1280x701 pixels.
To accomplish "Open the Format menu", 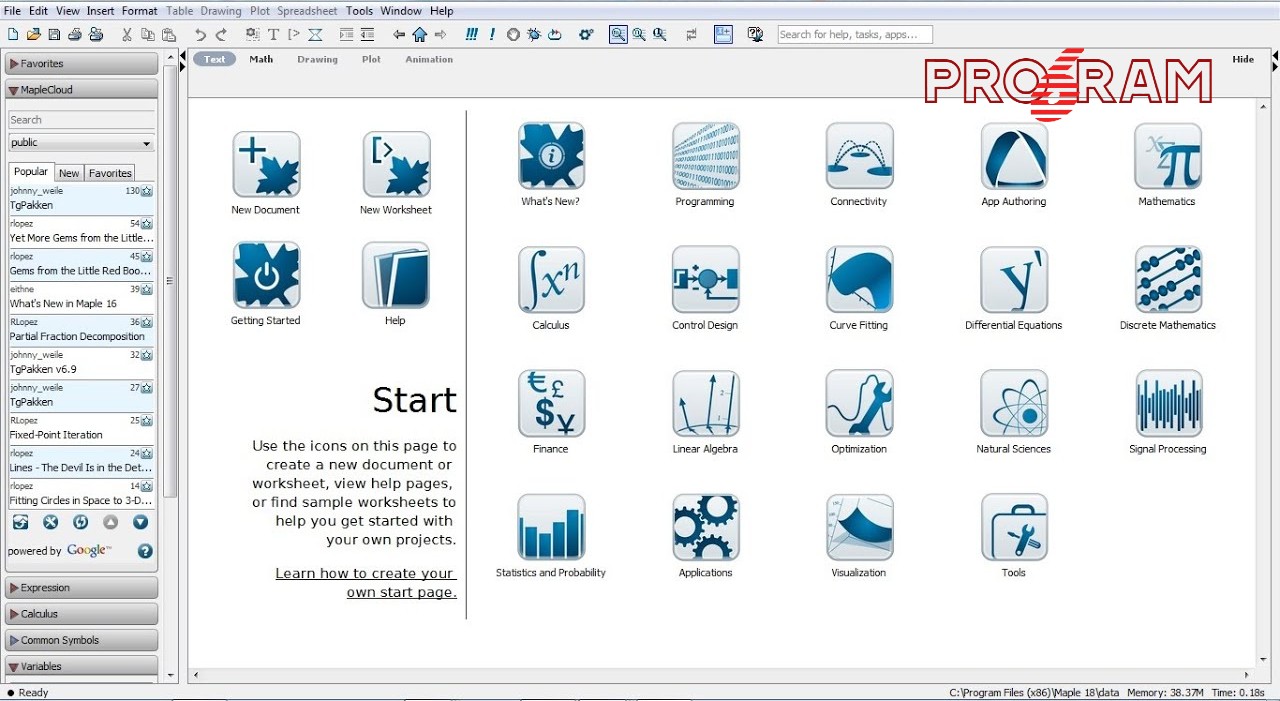I will 139,11.
